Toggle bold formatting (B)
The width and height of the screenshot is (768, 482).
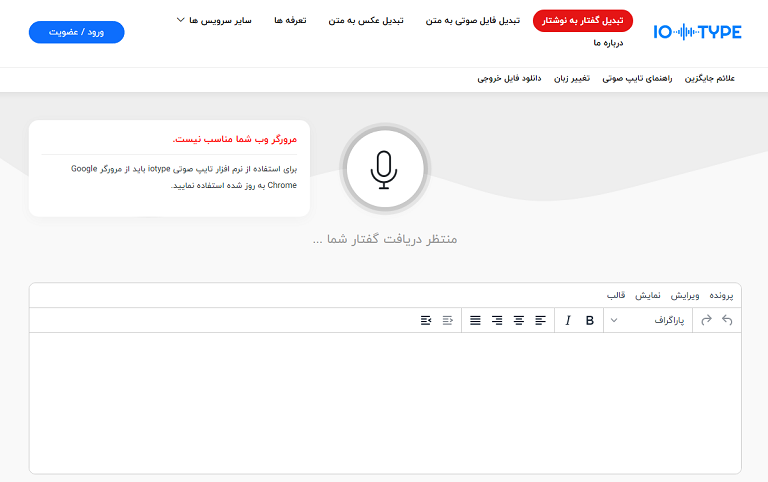(590, 320)
